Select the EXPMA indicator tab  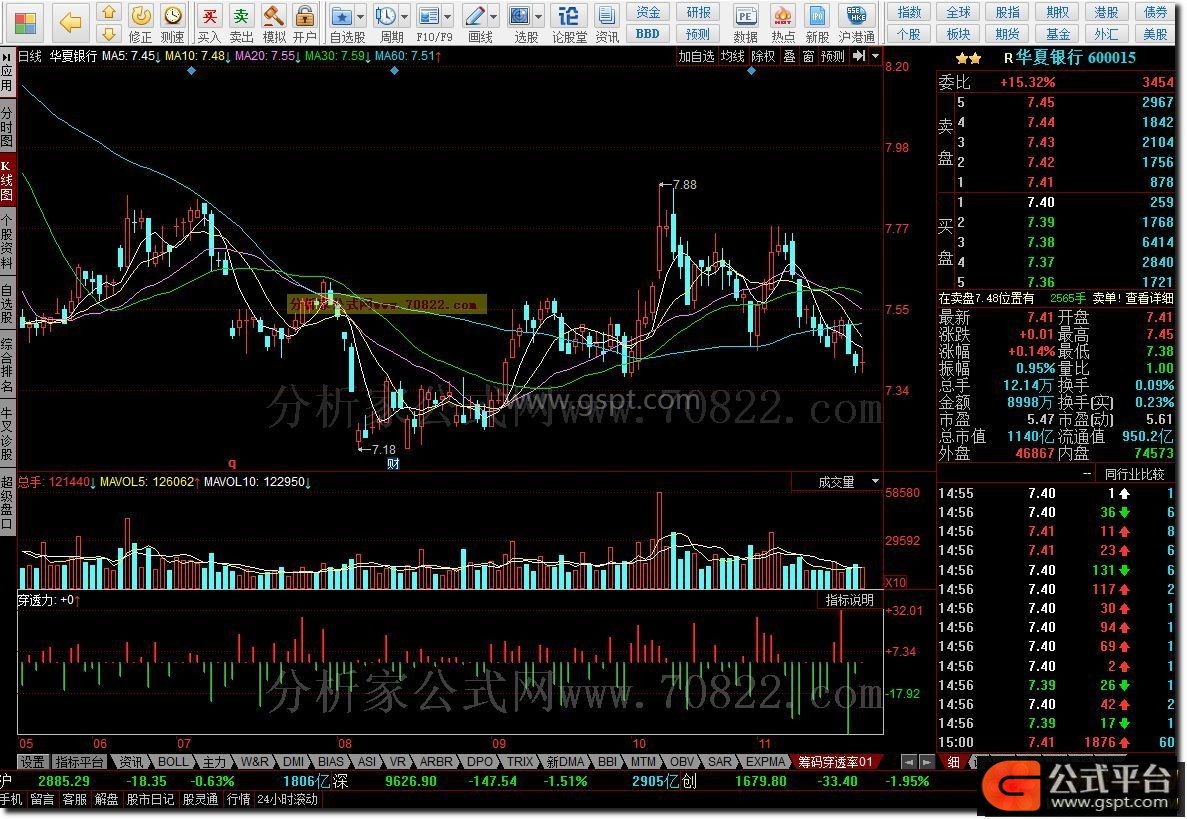[765, 761]
